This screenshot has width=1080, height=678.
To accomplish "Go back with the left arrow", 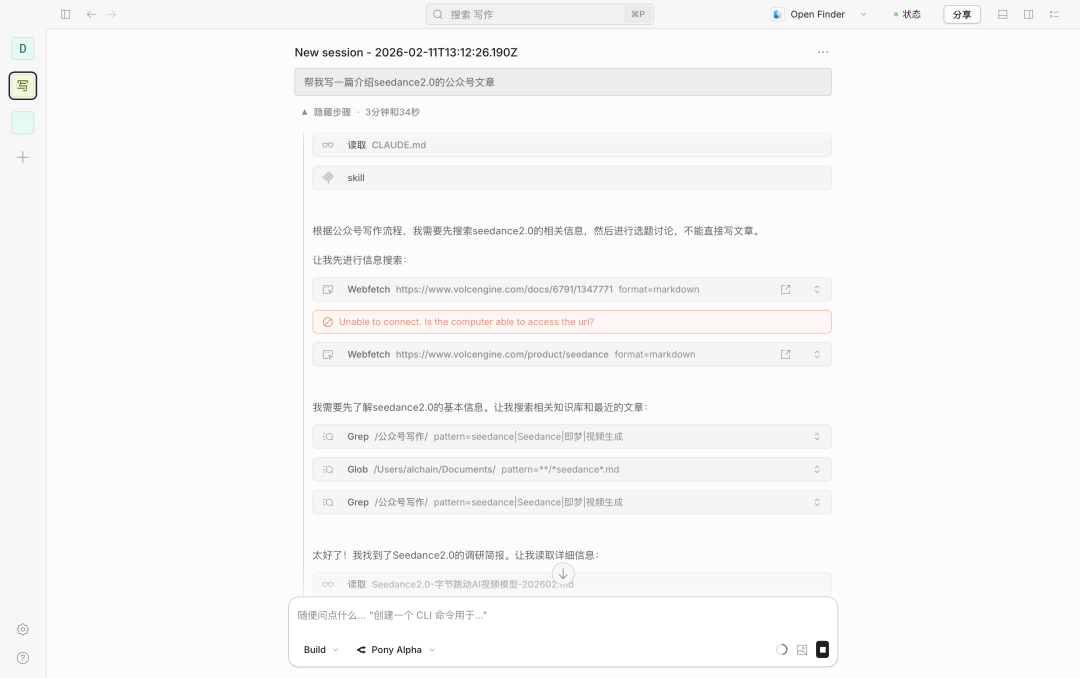I will [x=91, y=14].
